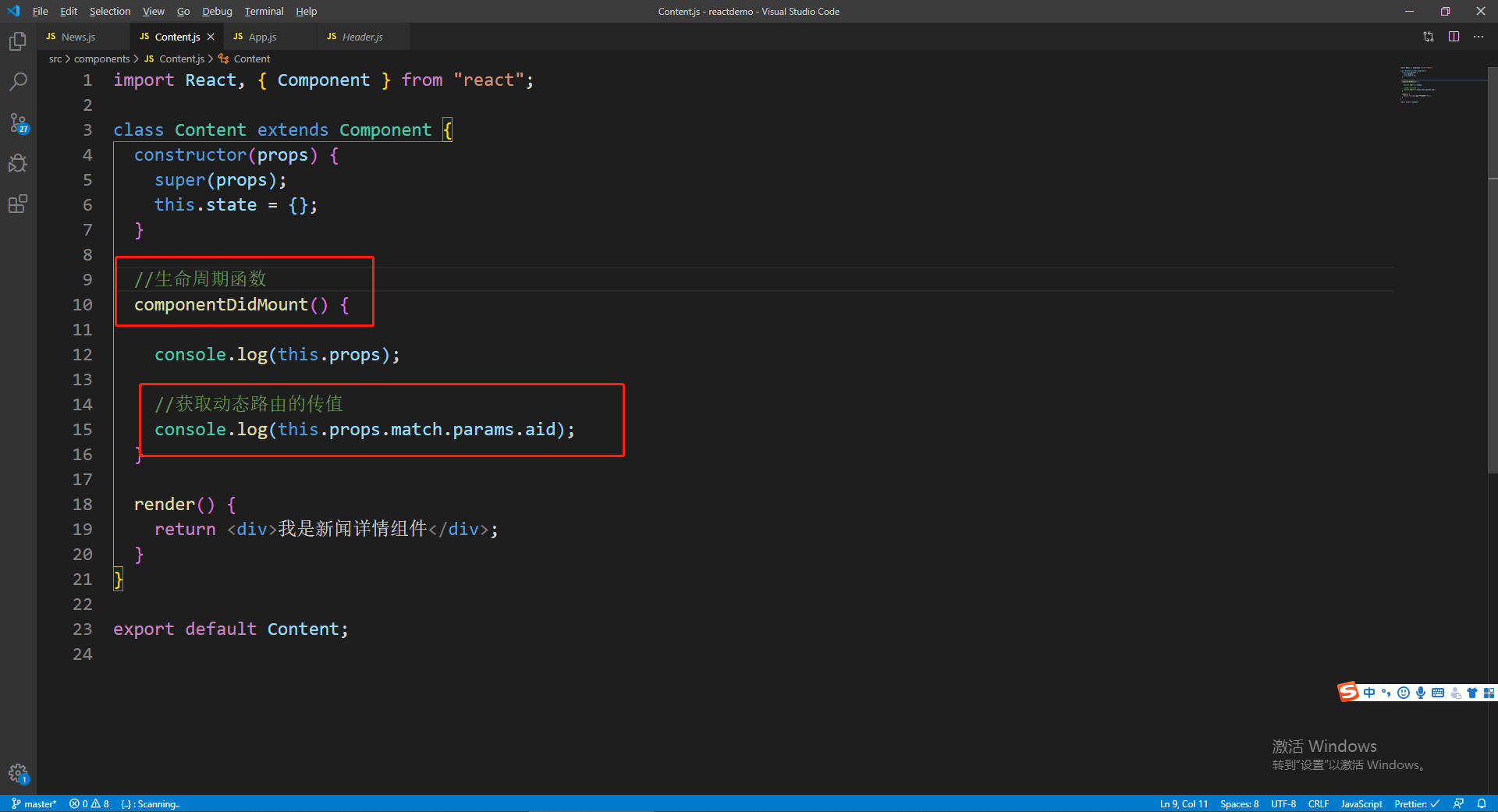Click the user account icon in IME bar
1498x812 pixels.
point(1455,693)
